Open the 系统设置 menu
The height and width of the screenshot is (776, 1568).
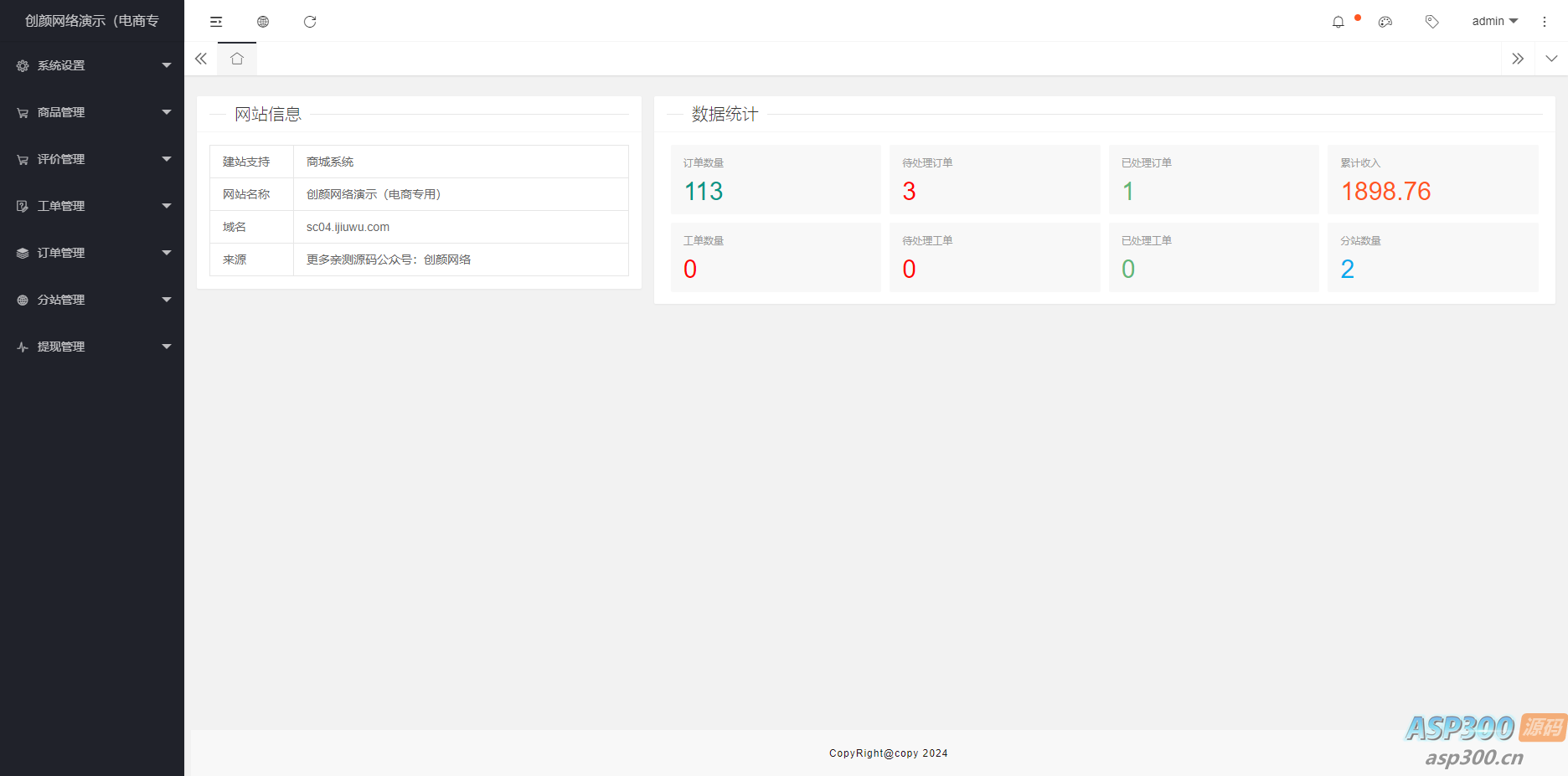pos(92,65)
